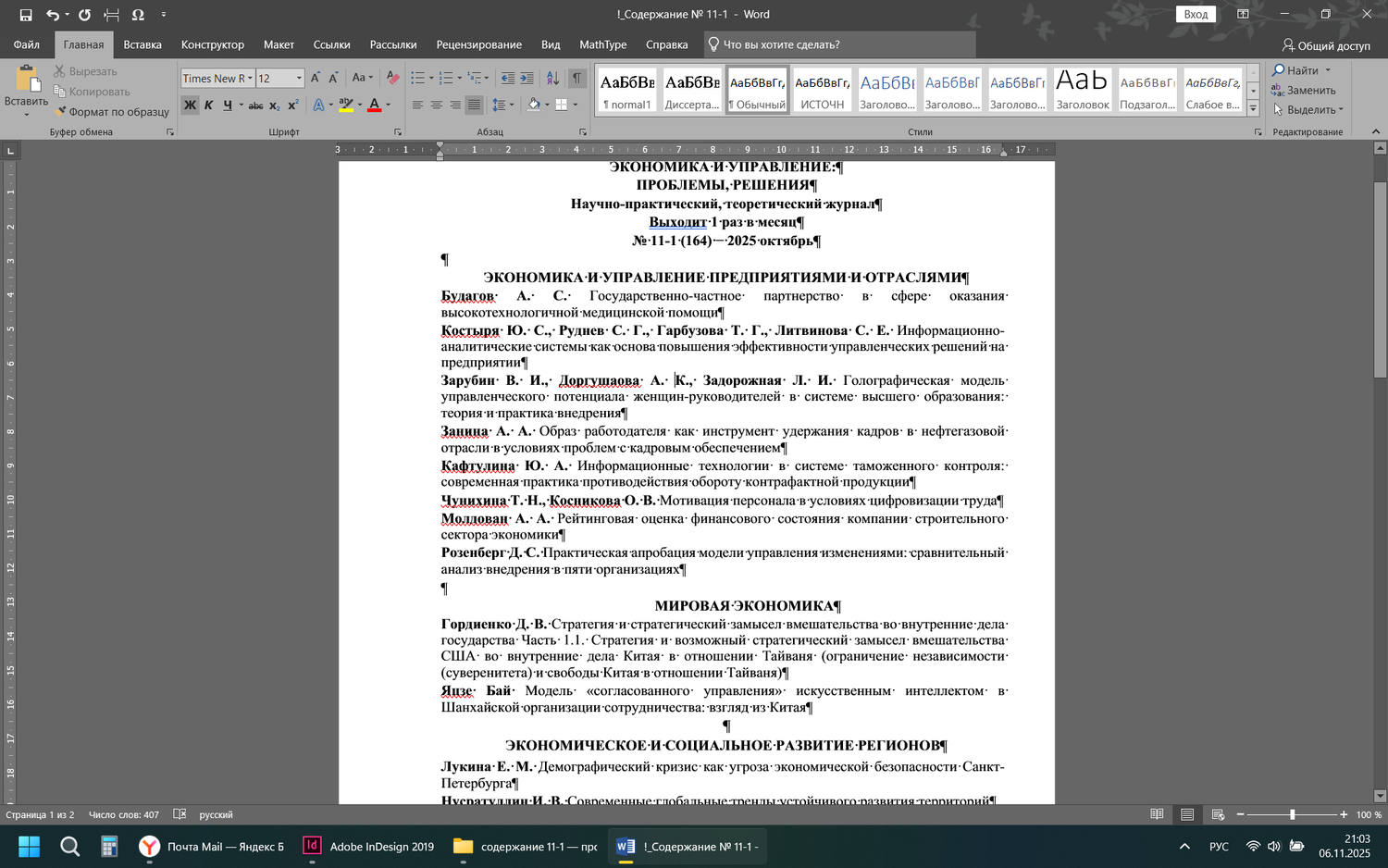Decrease font size with the smaller A icon

click(x=333, y=79)
